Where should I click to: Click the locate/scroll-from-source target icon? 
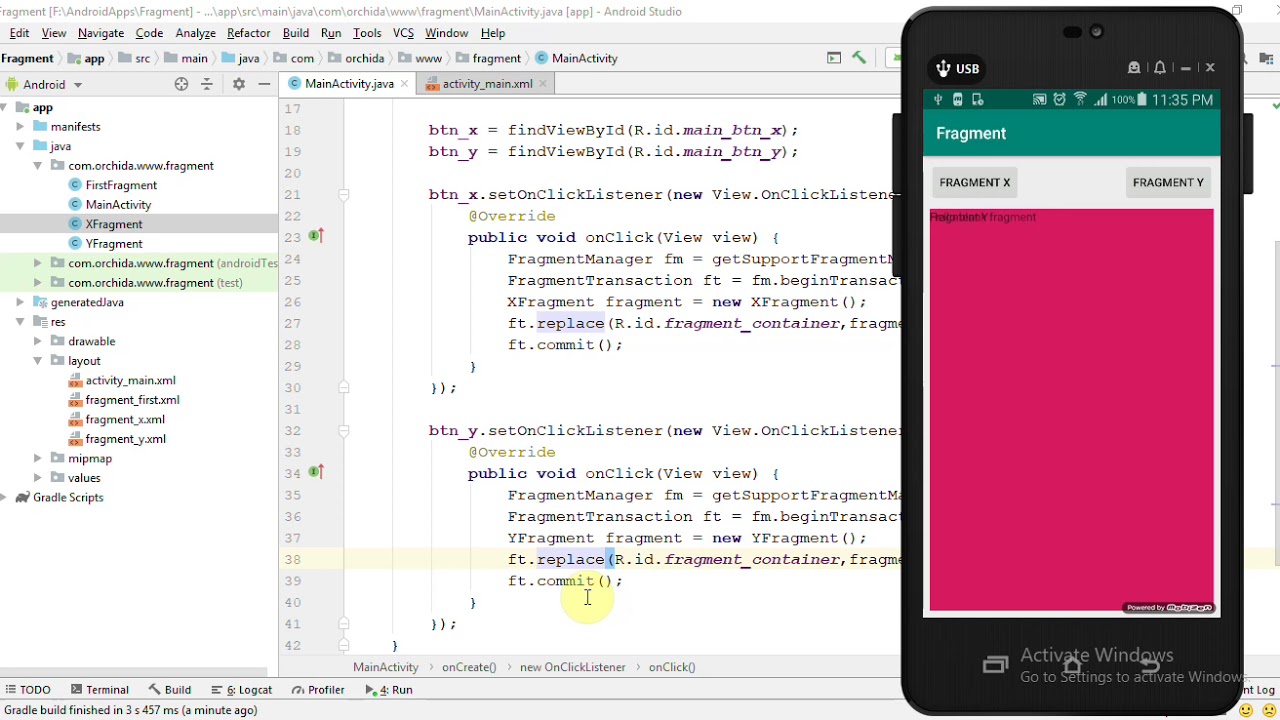(181, 85)
